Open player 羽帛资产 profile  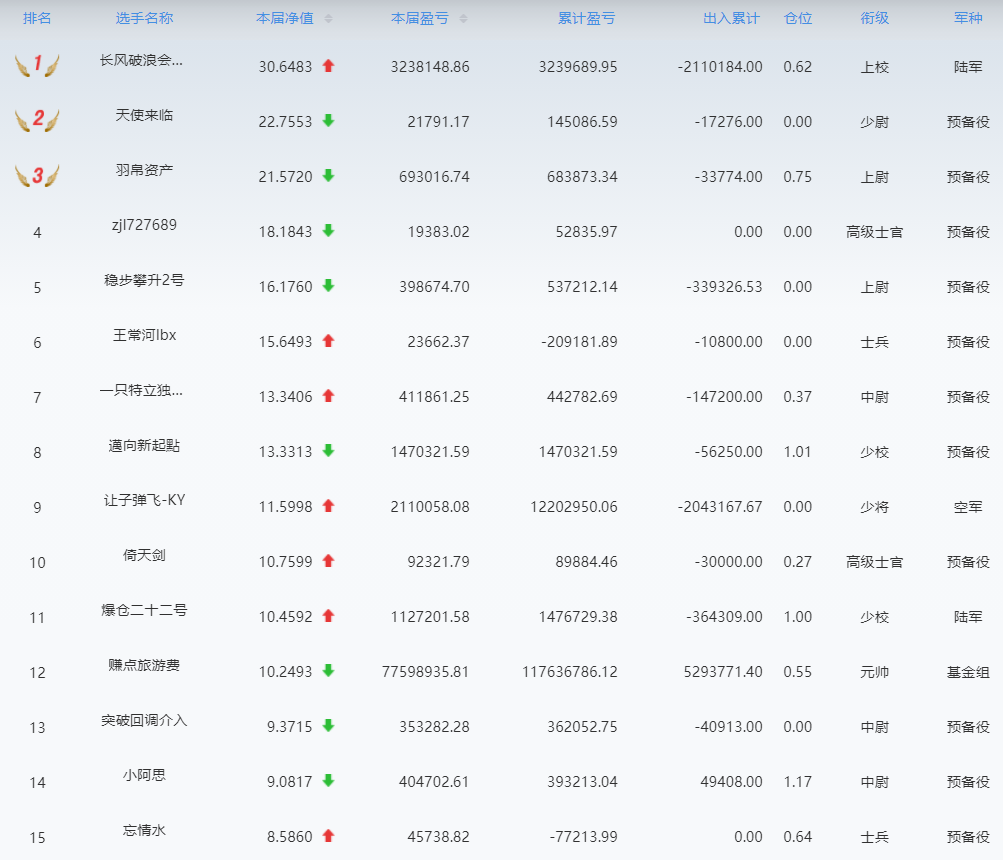pyautogui.click(x=144, y=170)
